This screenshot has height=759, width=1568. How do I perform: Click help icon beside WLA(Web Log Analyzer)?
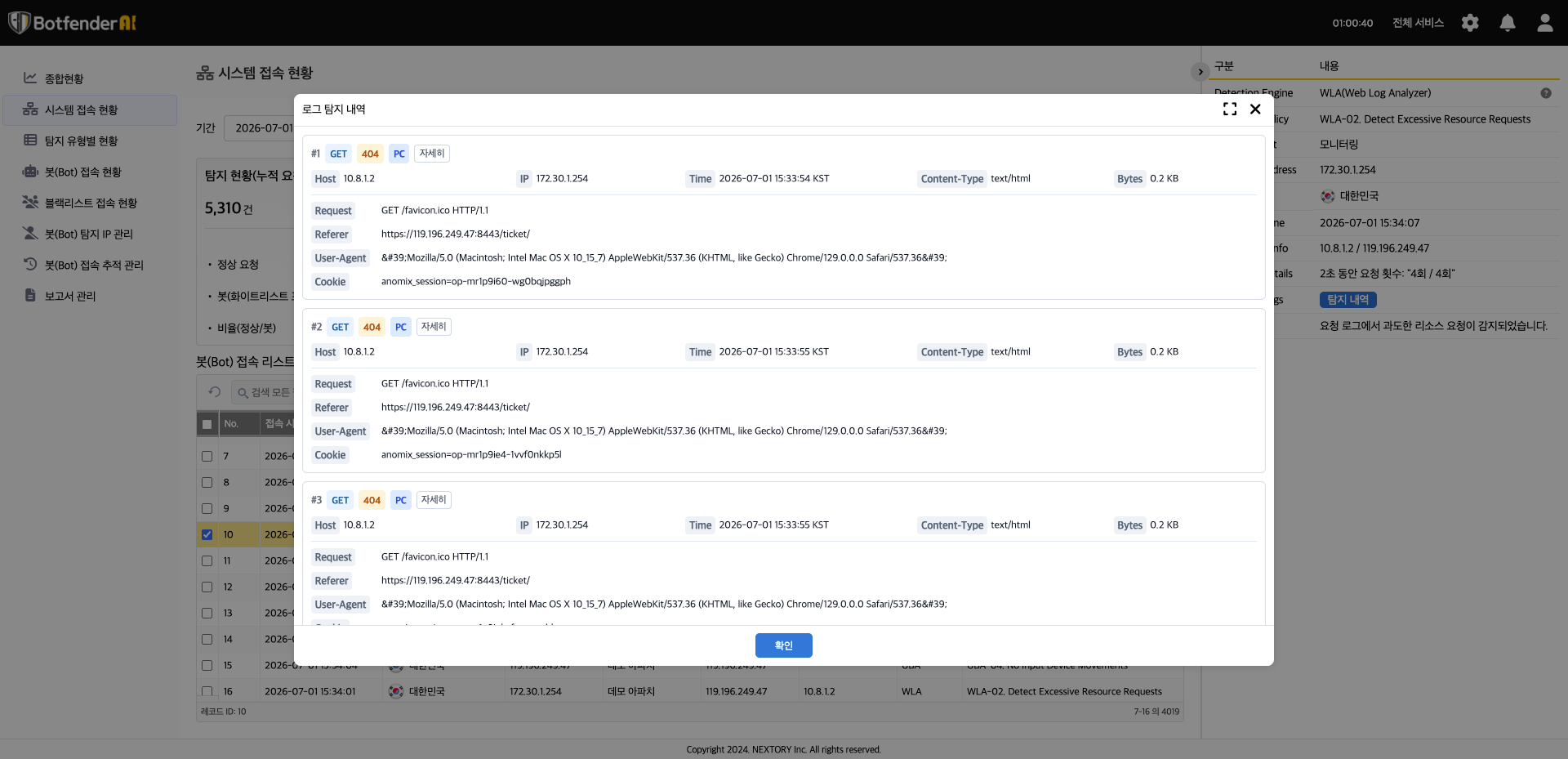point(1545,93)
